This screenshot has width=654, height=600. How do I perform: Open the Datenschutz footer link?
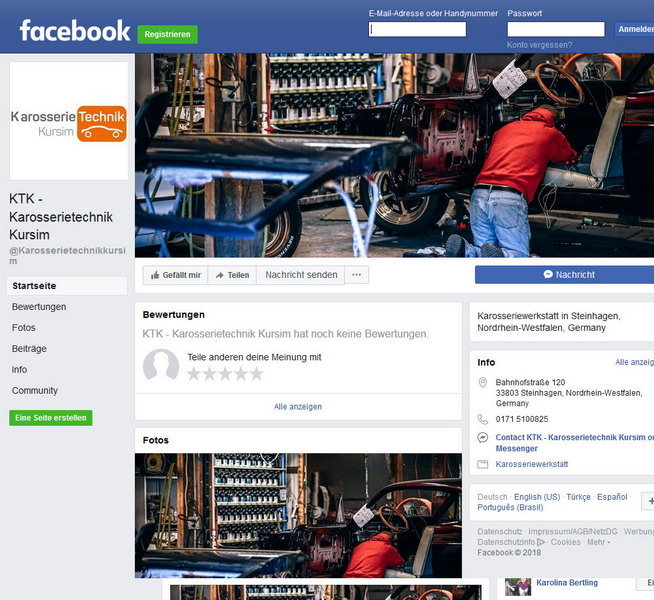pos(500,532)
